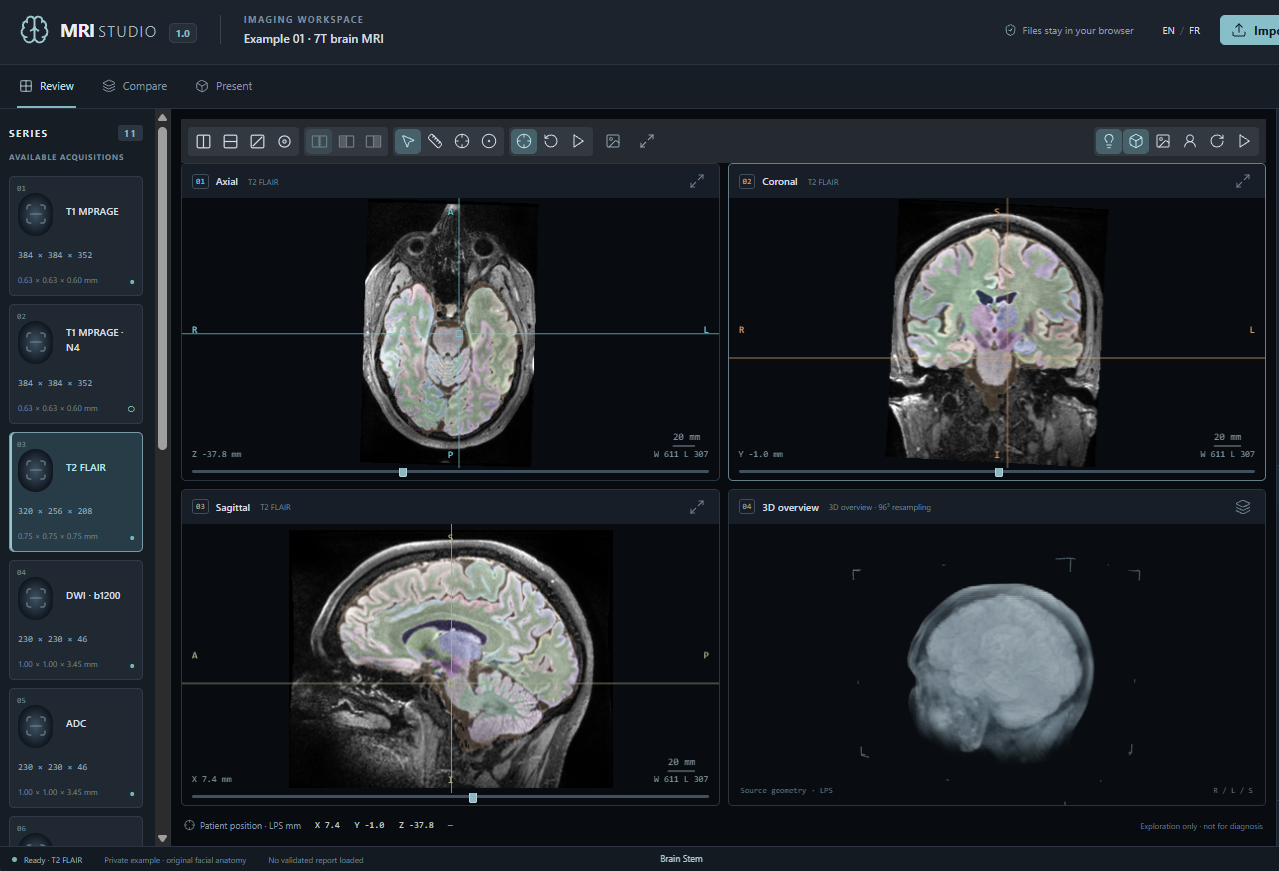This screenshot has width=1279, height=871.
Task: Select the circle-with-dot point tool
Action: [489, 142]
